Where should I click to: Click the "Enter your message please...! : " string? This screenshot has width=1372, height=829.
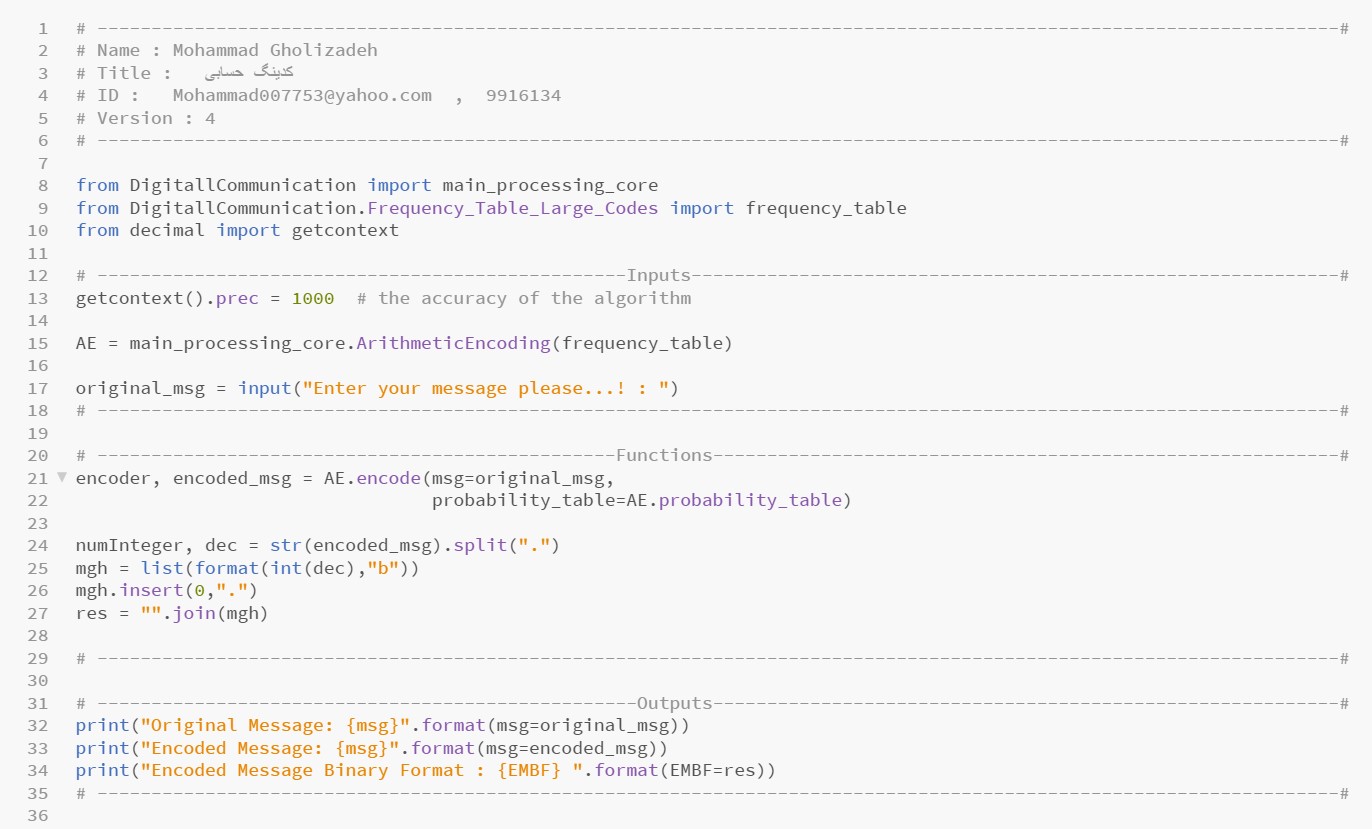point(486,388)
